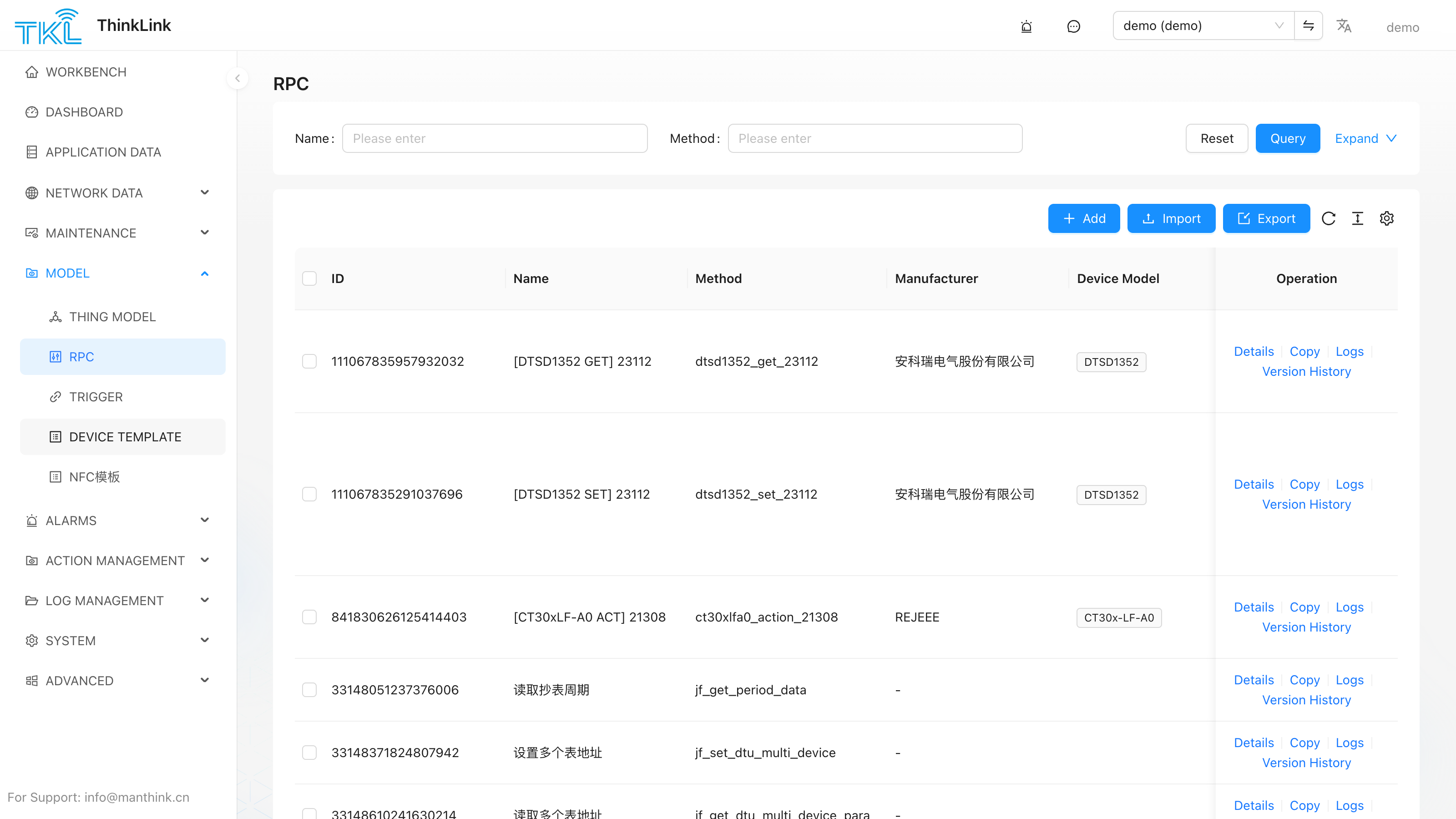Expand the Network Data menu chevron
The image size is (1456, 819).
[205, 193]
